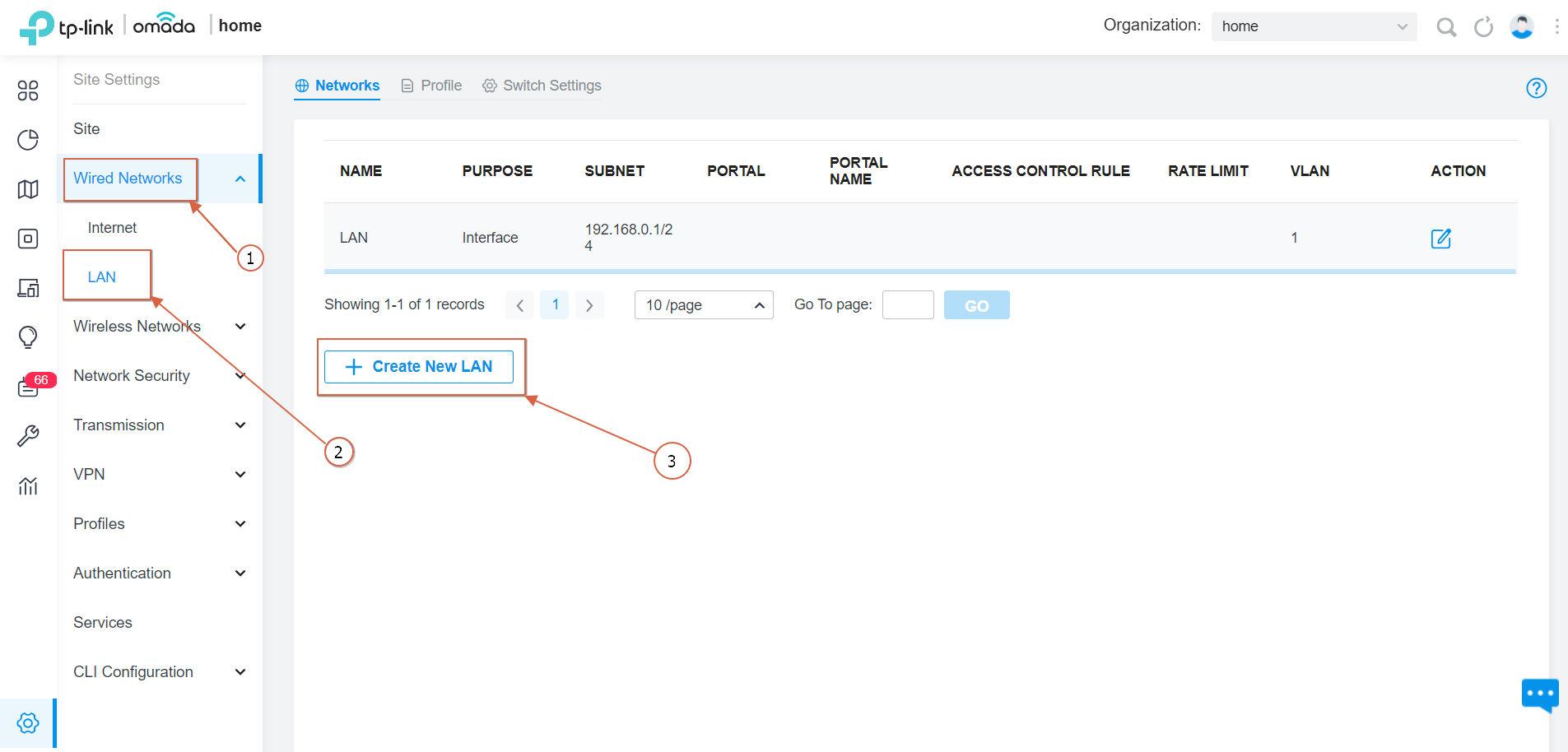This screenshot has width=1568, height=752.
Task: Expand the Network Security section
Action: click(240, 376)
